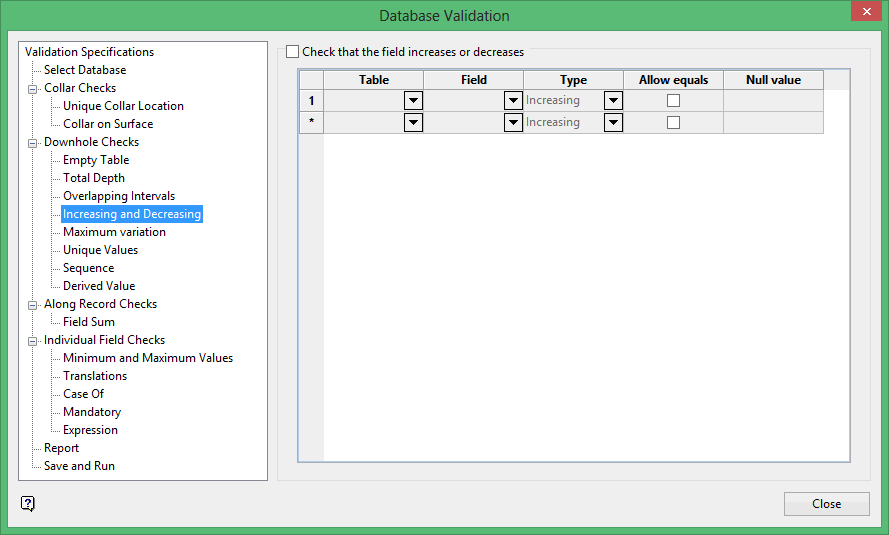Viewport: 889px width, 535px height.
Task: Select Unique Values check
Action: 100,250
